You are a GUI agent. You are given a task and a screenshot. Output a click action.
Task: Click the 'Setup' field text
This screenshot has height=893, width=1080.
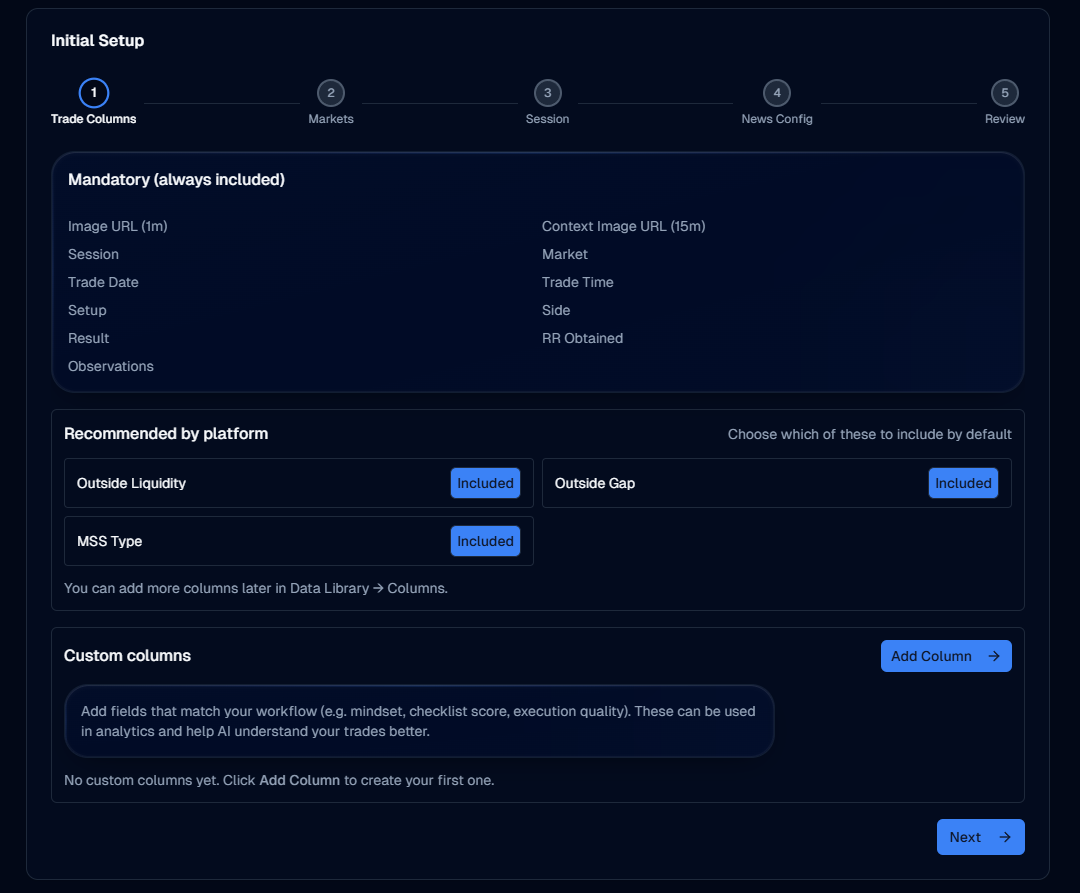[87, 311]
